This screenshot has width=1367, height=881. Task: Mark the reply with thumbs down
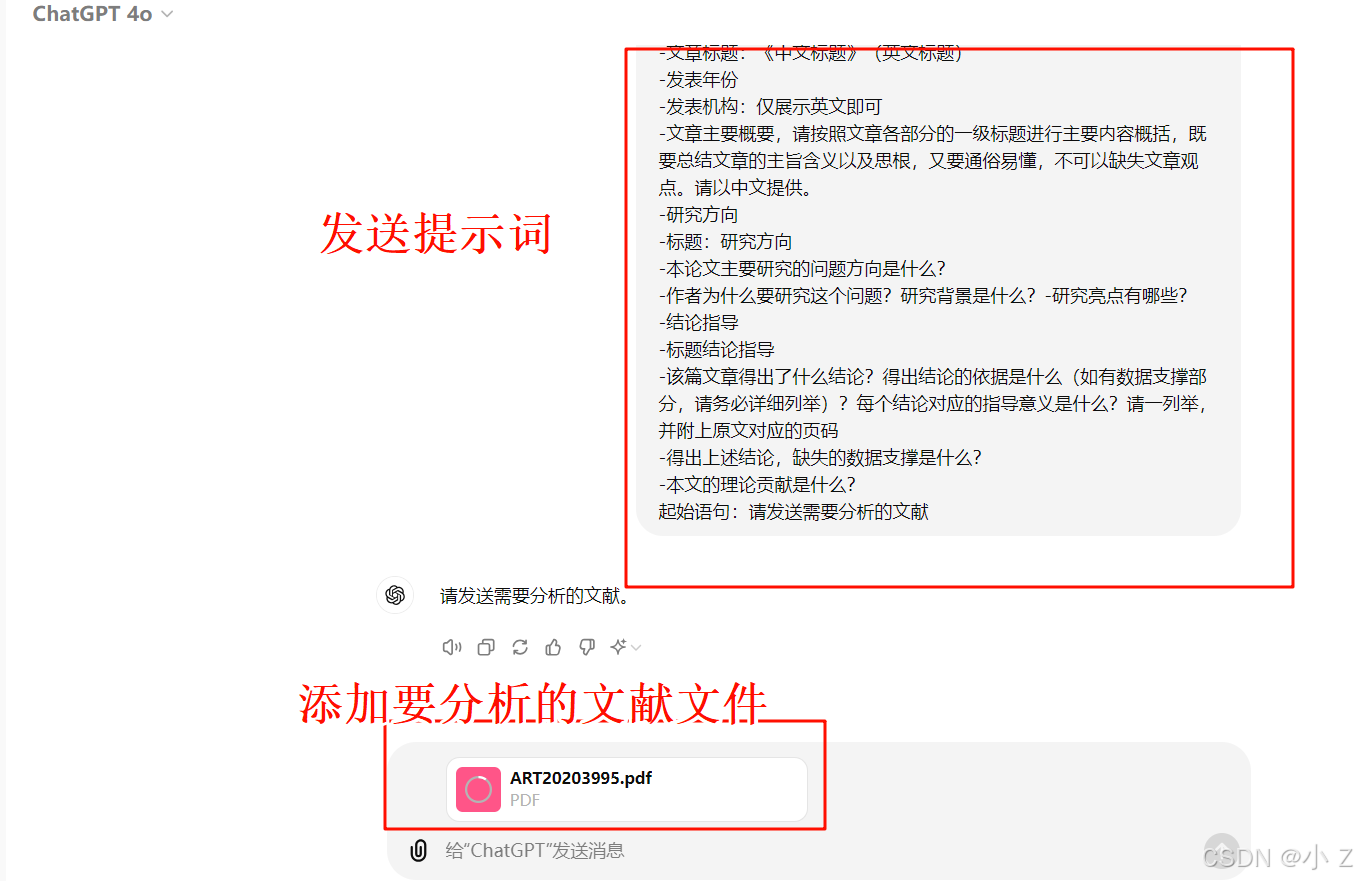[587, 647]
